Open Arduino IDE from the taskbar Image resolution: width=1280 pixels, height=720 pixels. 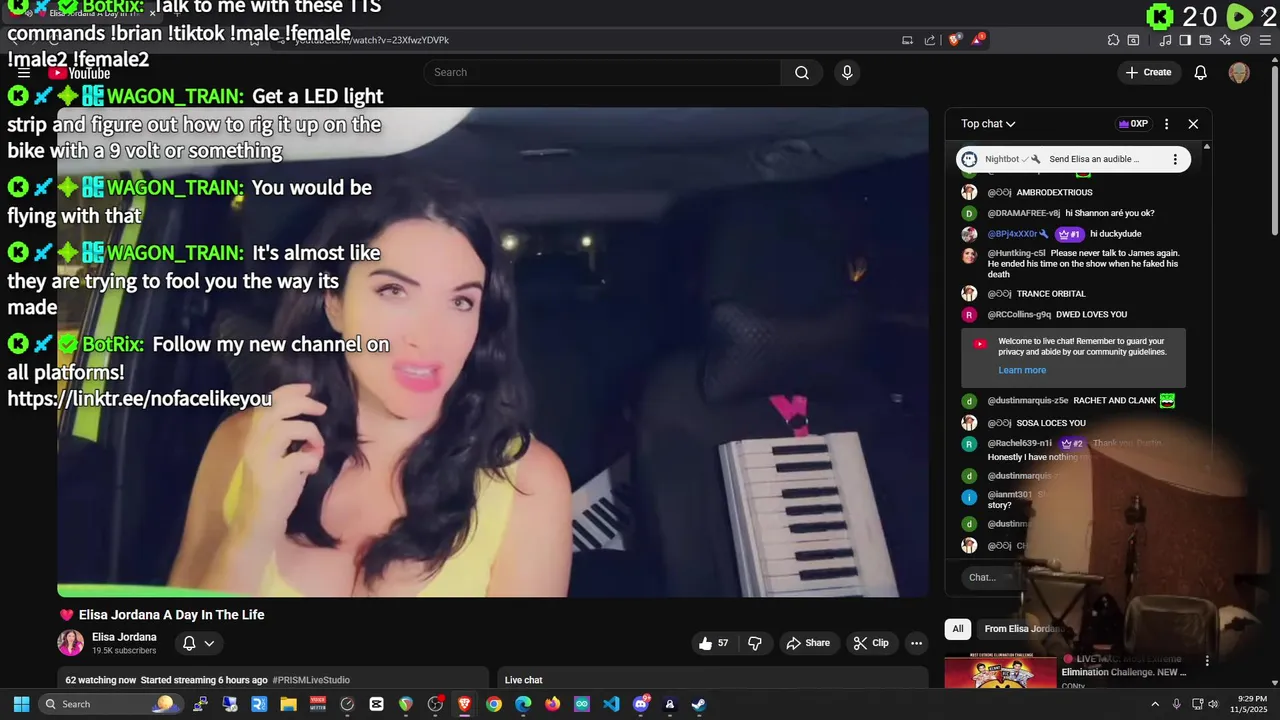point(582,704)
